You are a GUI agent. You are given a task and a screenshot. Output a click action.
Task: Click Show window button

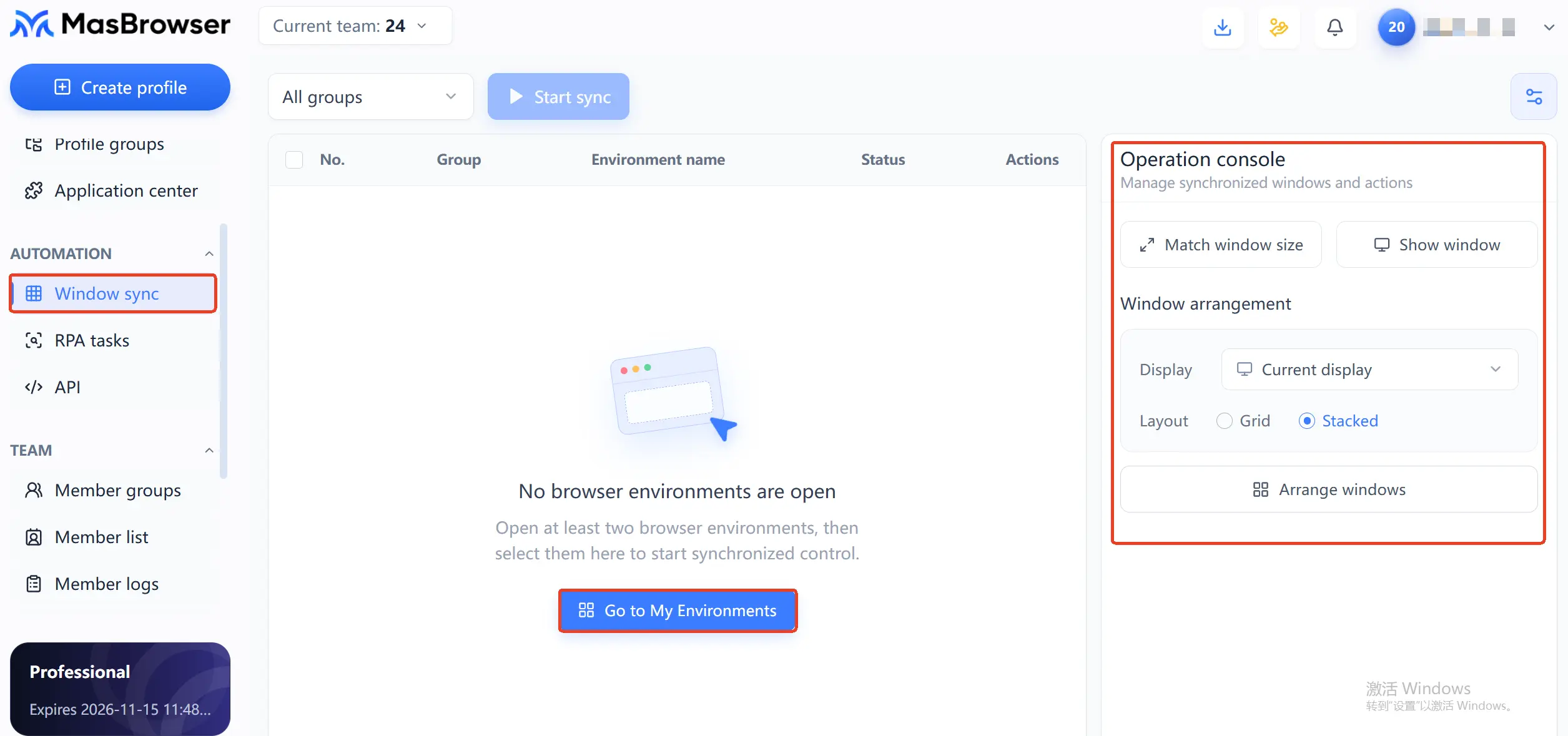(x=1436, y=245)
